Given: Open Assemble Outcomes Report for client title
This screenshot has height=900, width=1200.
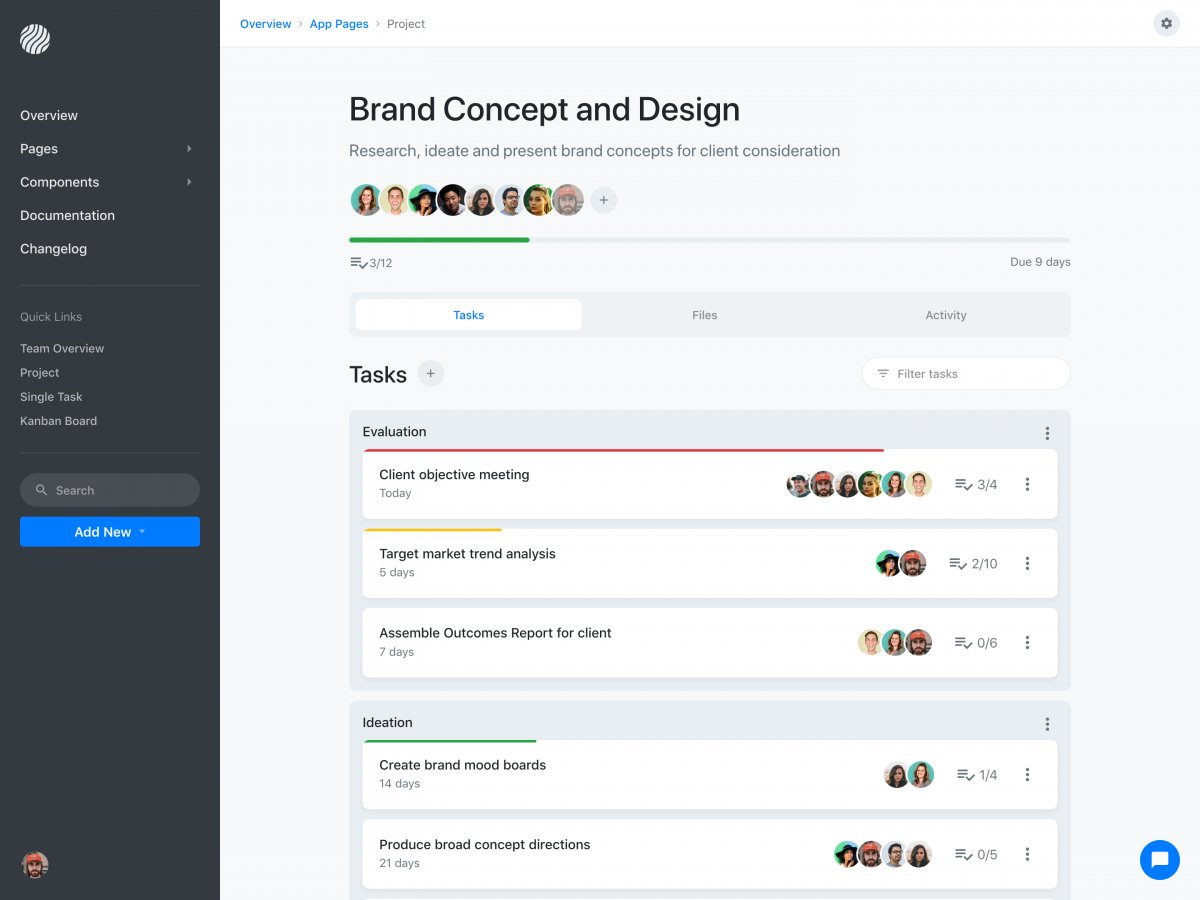Looking at the screenshot, I should (x=495, y=633).
